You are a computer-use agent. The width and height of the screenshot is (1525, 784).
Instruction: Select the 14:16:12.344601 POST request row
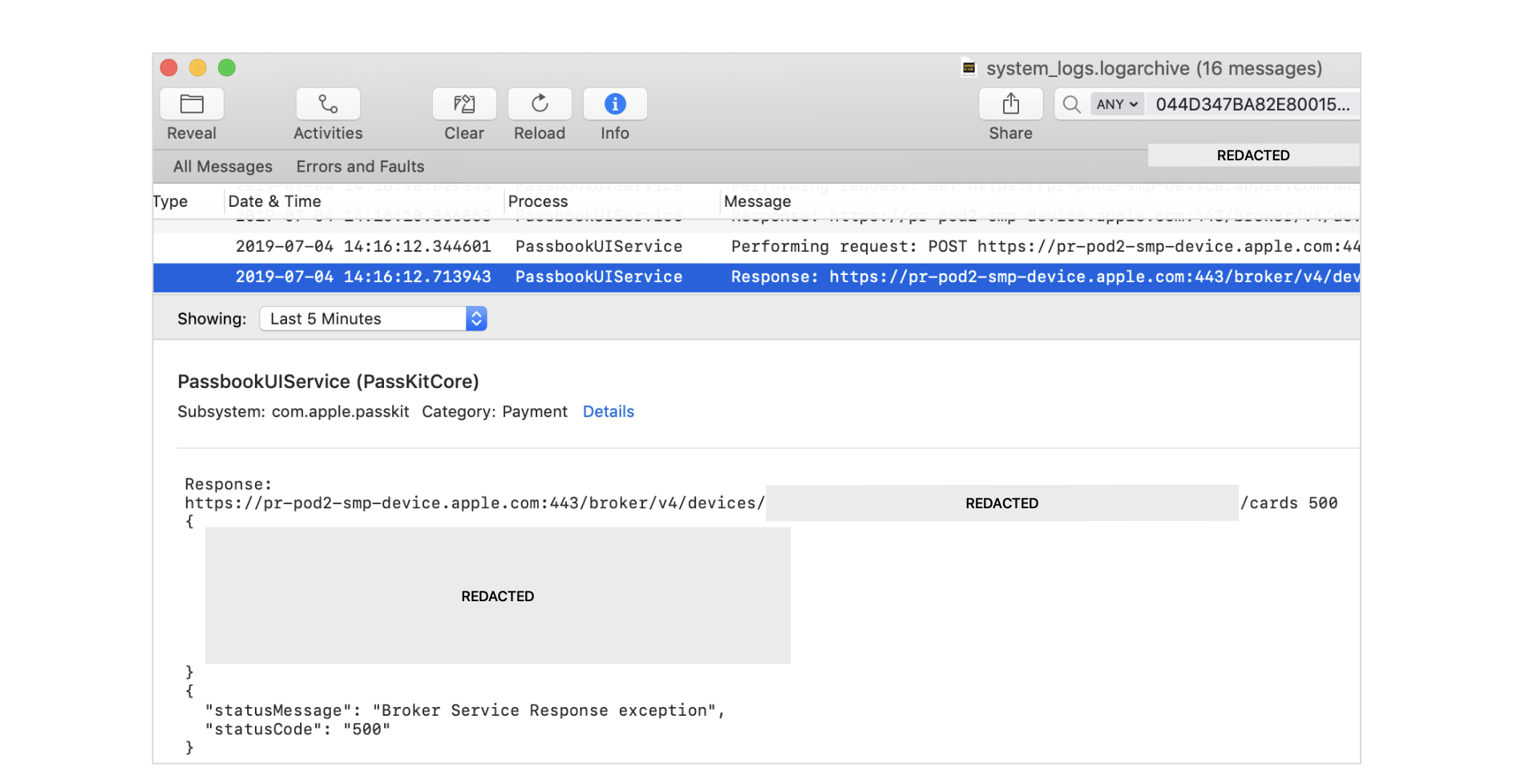click(756, 247)
